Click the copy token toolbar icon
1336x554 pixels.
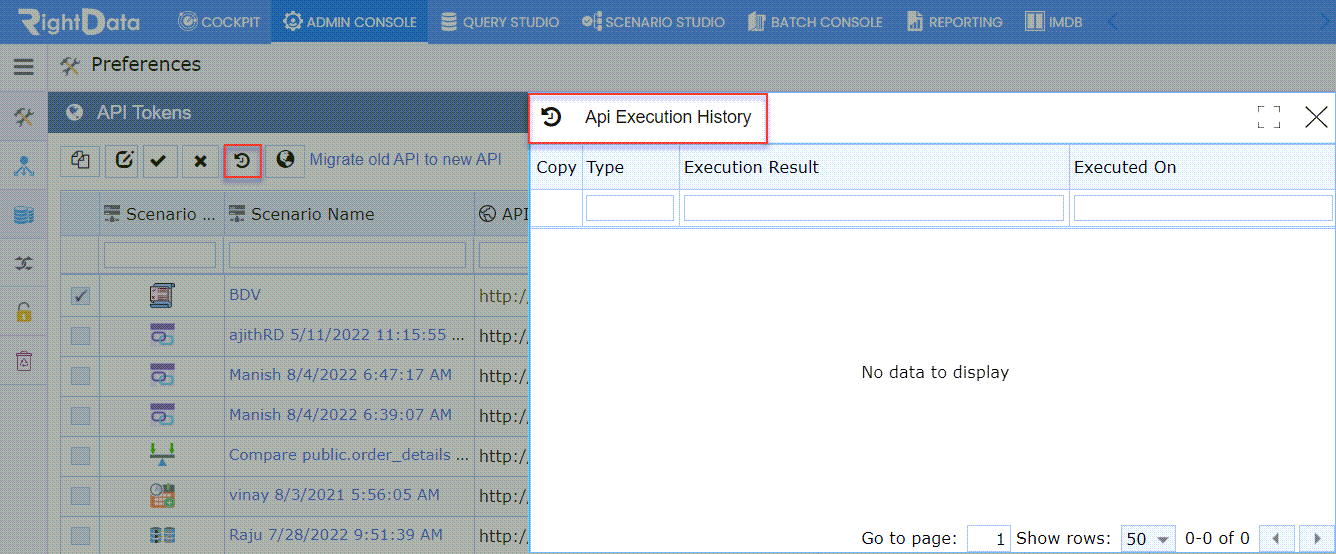[x=81, y=160]
